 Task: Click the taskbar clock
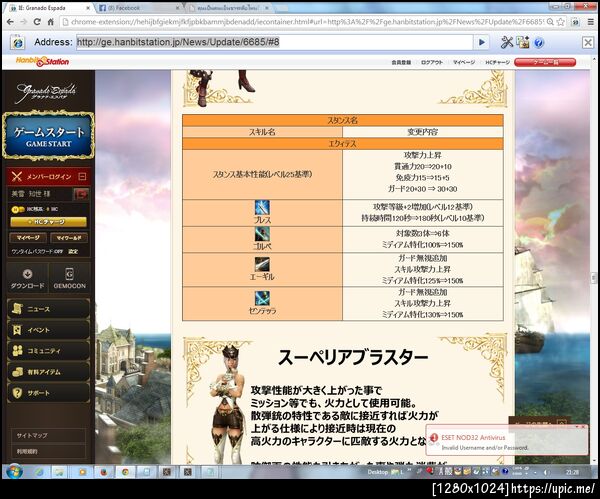[x=572, y=472]
